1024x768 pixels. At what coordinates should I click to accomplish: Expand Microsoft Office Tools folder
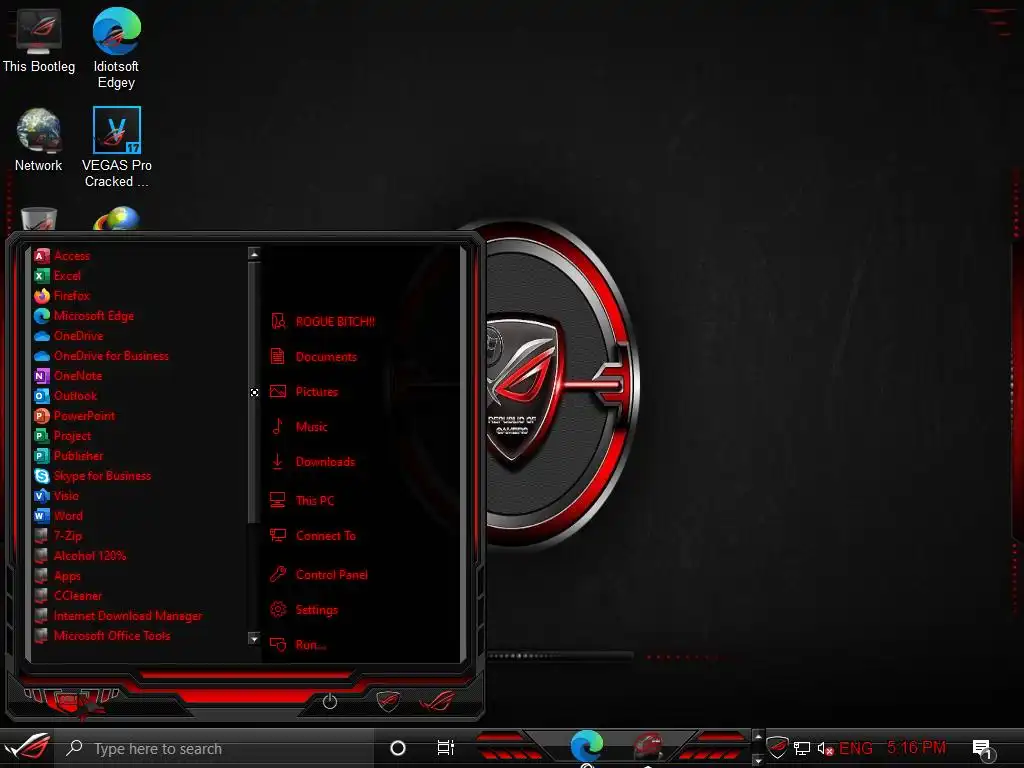point(103,636)
